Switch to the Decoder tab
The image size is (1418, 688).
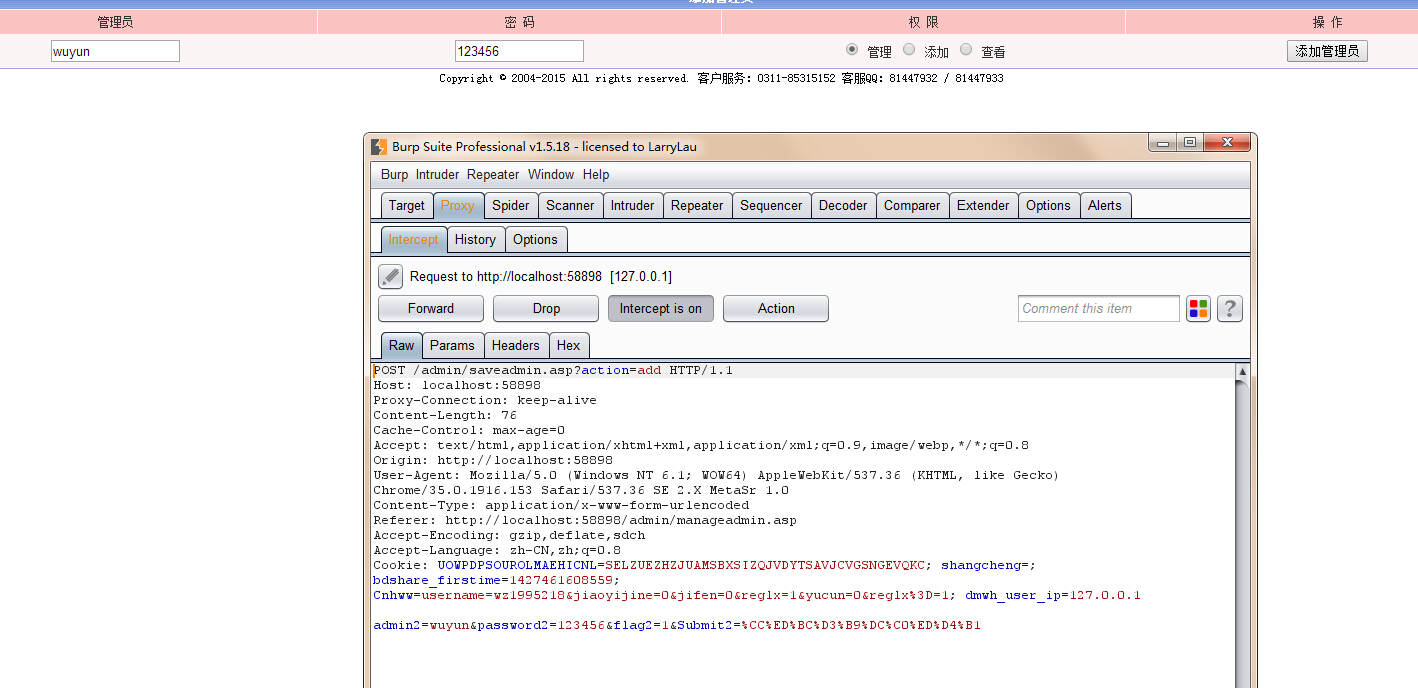tap(843, 206)
